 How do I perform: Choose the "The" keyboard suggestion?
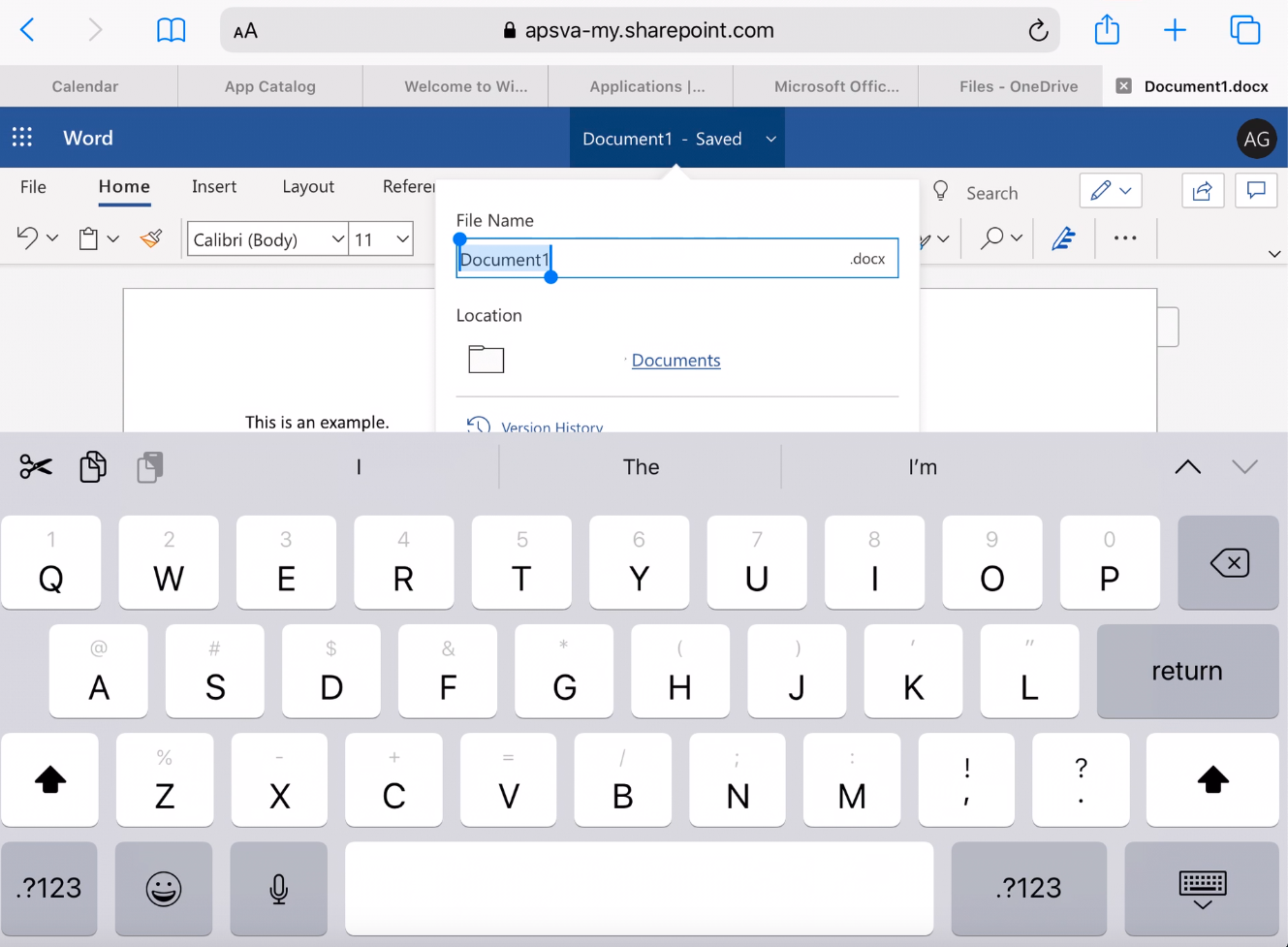point(641,467)
